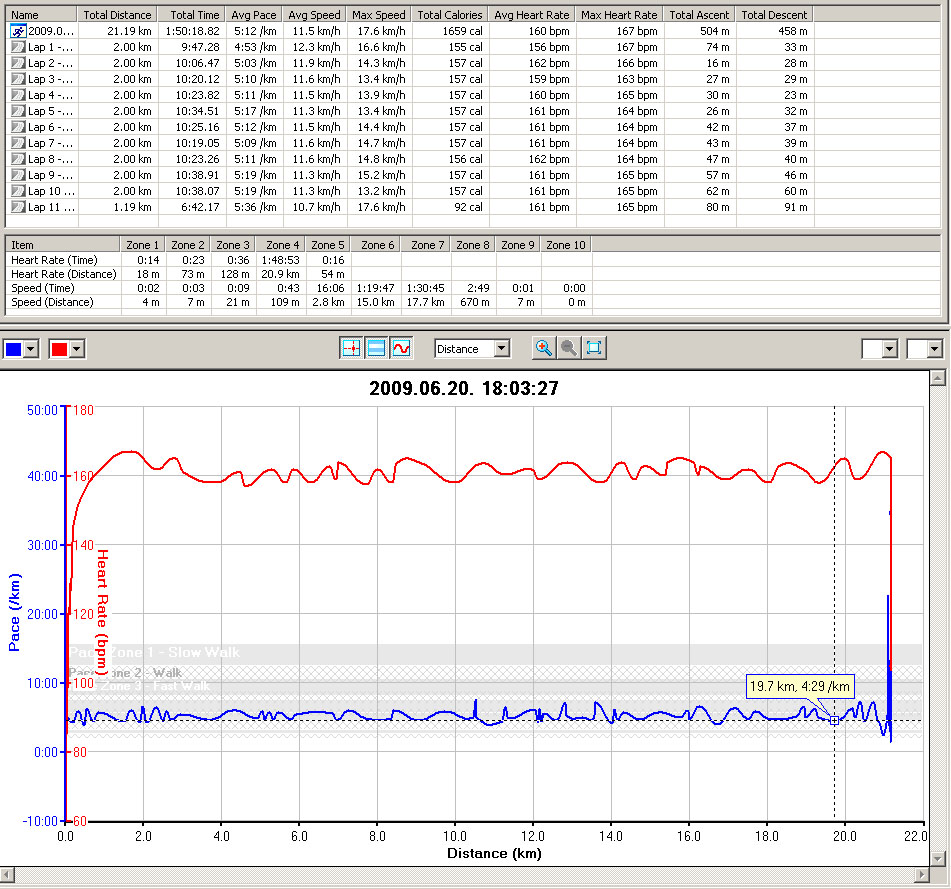Click the blue color swatch
Screen dimensions: 951x889
coord(13,349)
